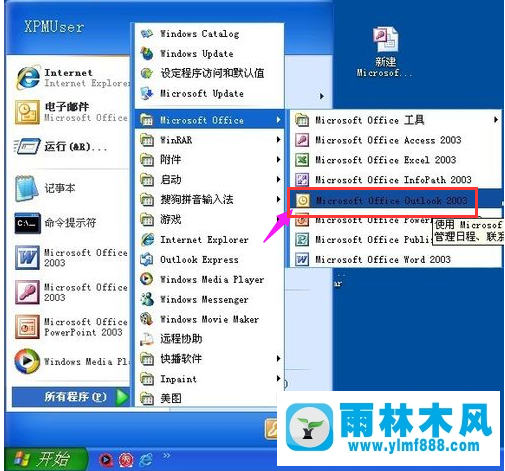Launch Microsoft Office InfoPath 2003

[396, 180]
